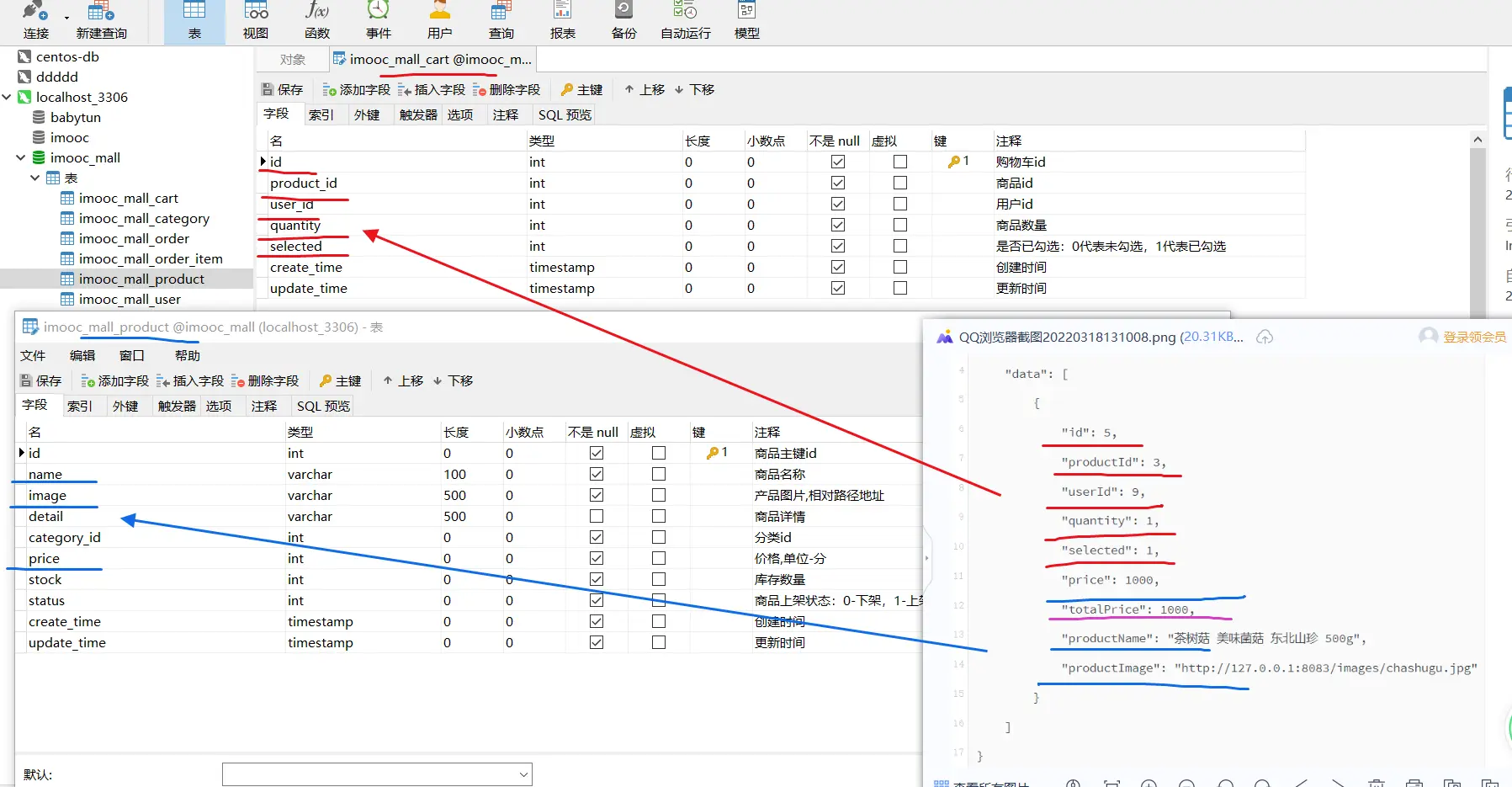Open the 备份 (Backup) toolbar icon
This screenshot has width=1512, height=787.
tap(623, 20)
